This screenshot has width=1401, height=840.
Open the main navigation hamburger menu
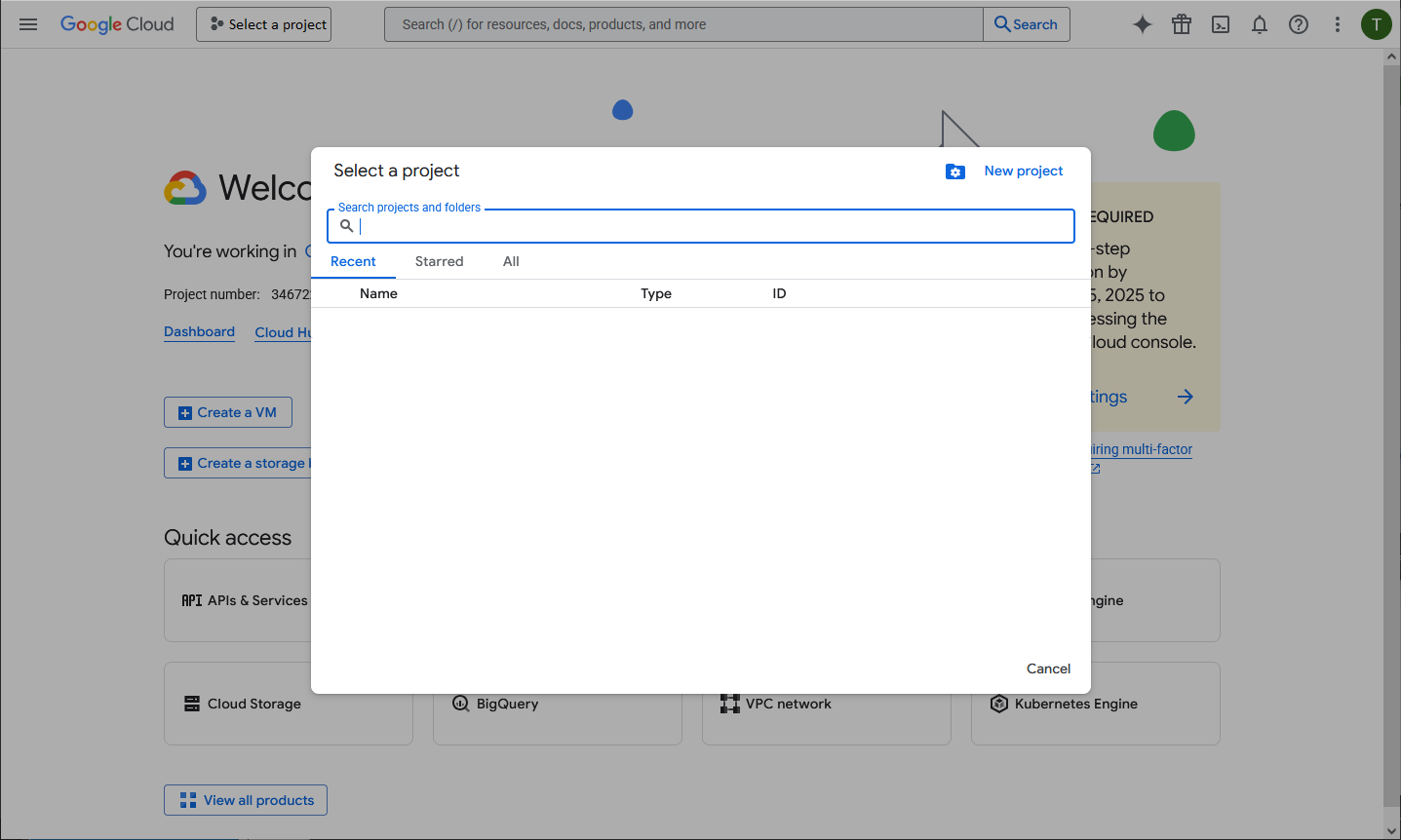pos(28,24)
